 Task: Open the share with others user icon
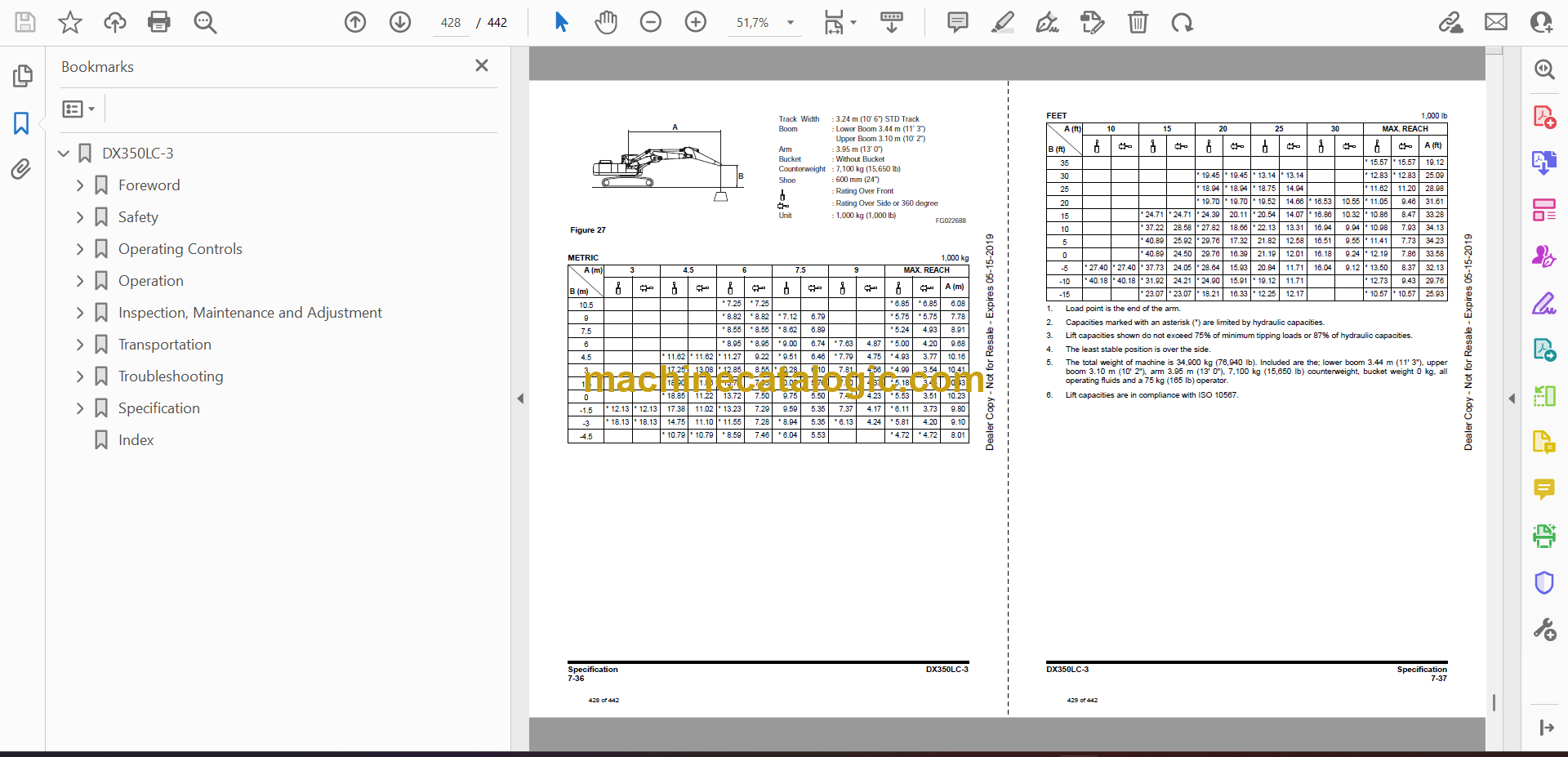[x=1542, y=22]
